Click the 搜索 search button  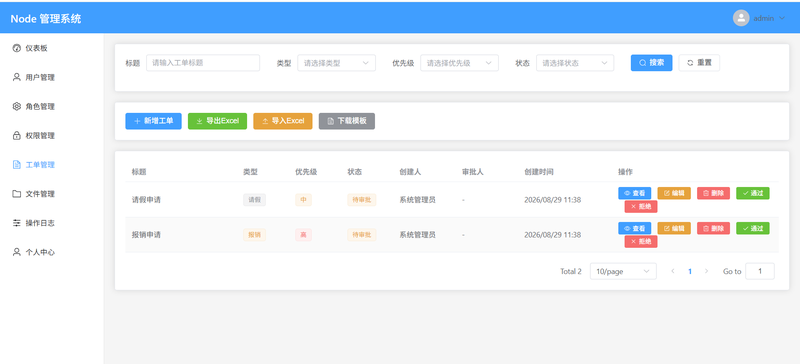(x=652, y=63)
